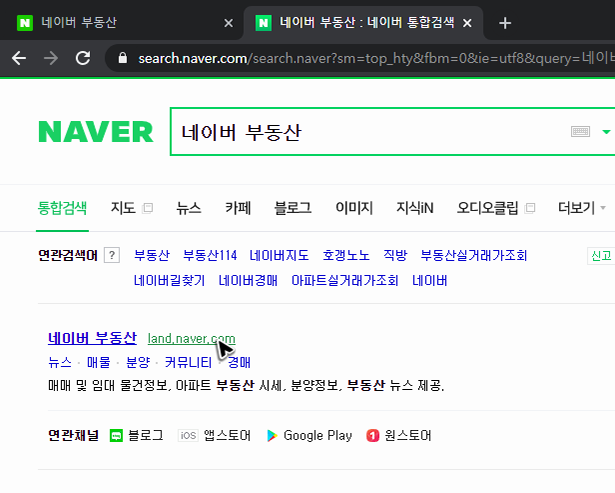Image resolution: width=615 pixels, height=493 pixels.
Task: Click related search 네이버지도
Action: click(279, 255)
